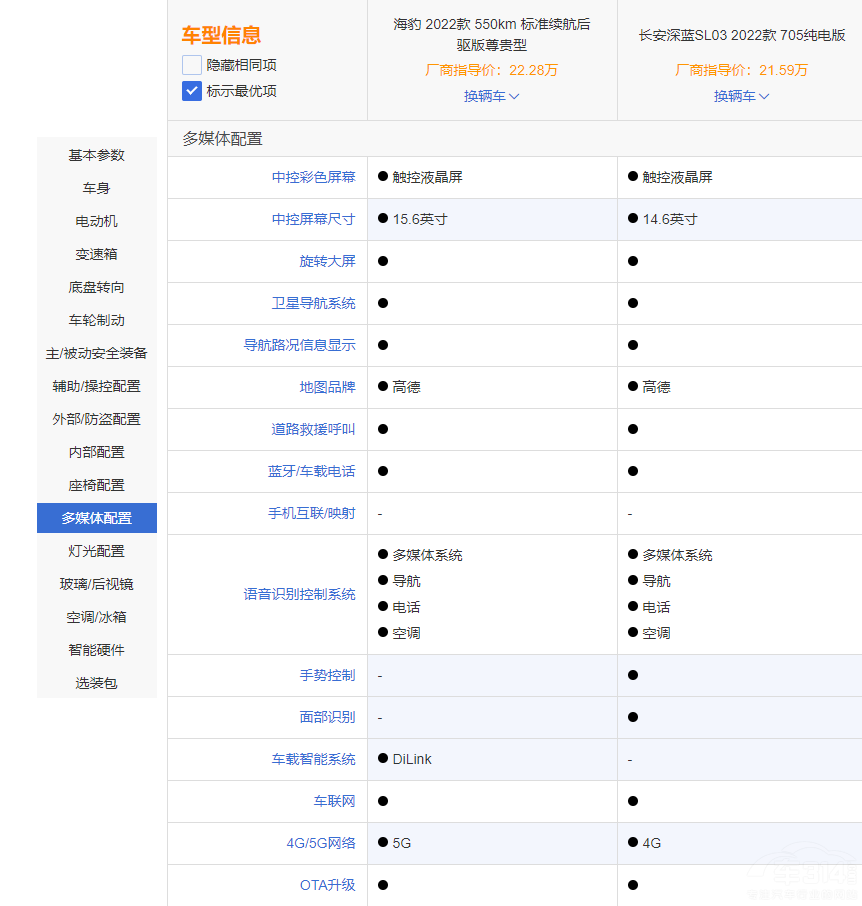Open the OTA升级 parameter link

point(327,885)
